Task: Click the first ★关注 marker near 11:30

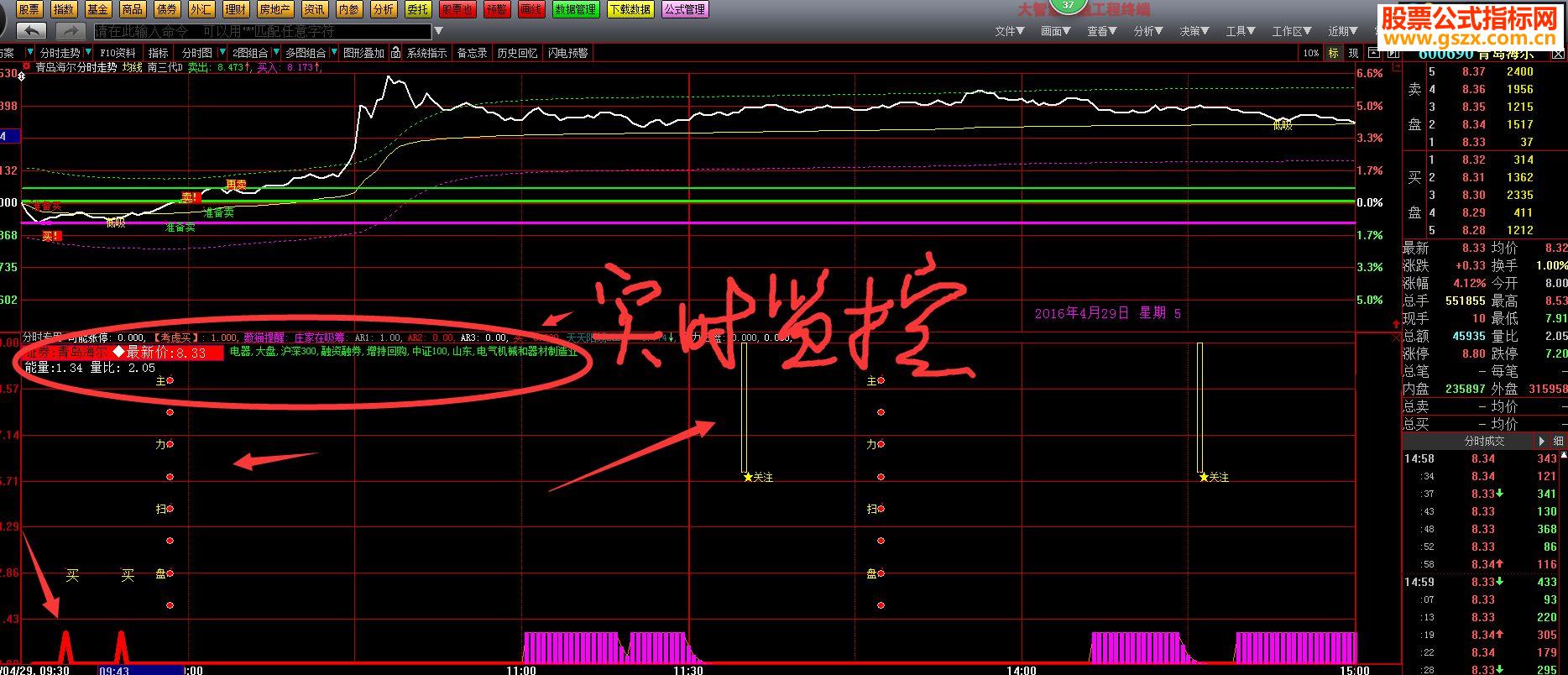Action: pos(758,477)
